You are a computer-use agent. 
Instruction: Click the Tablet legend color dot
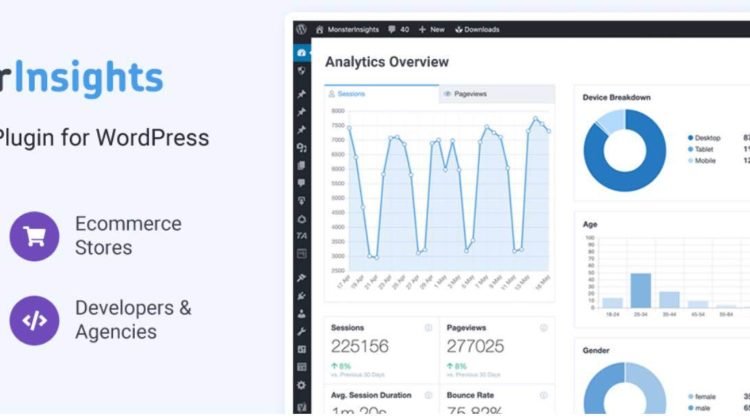pyautogui.click(x=690, y=149)
